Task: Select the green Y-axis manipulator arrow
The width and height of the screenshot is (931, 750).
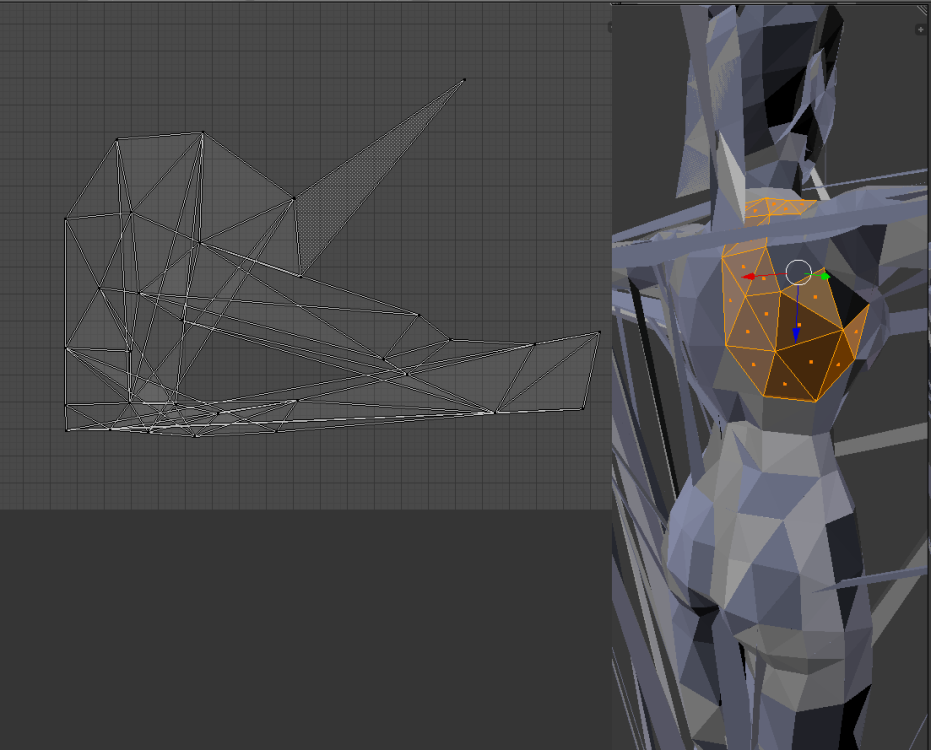Action: click(823, 276)
